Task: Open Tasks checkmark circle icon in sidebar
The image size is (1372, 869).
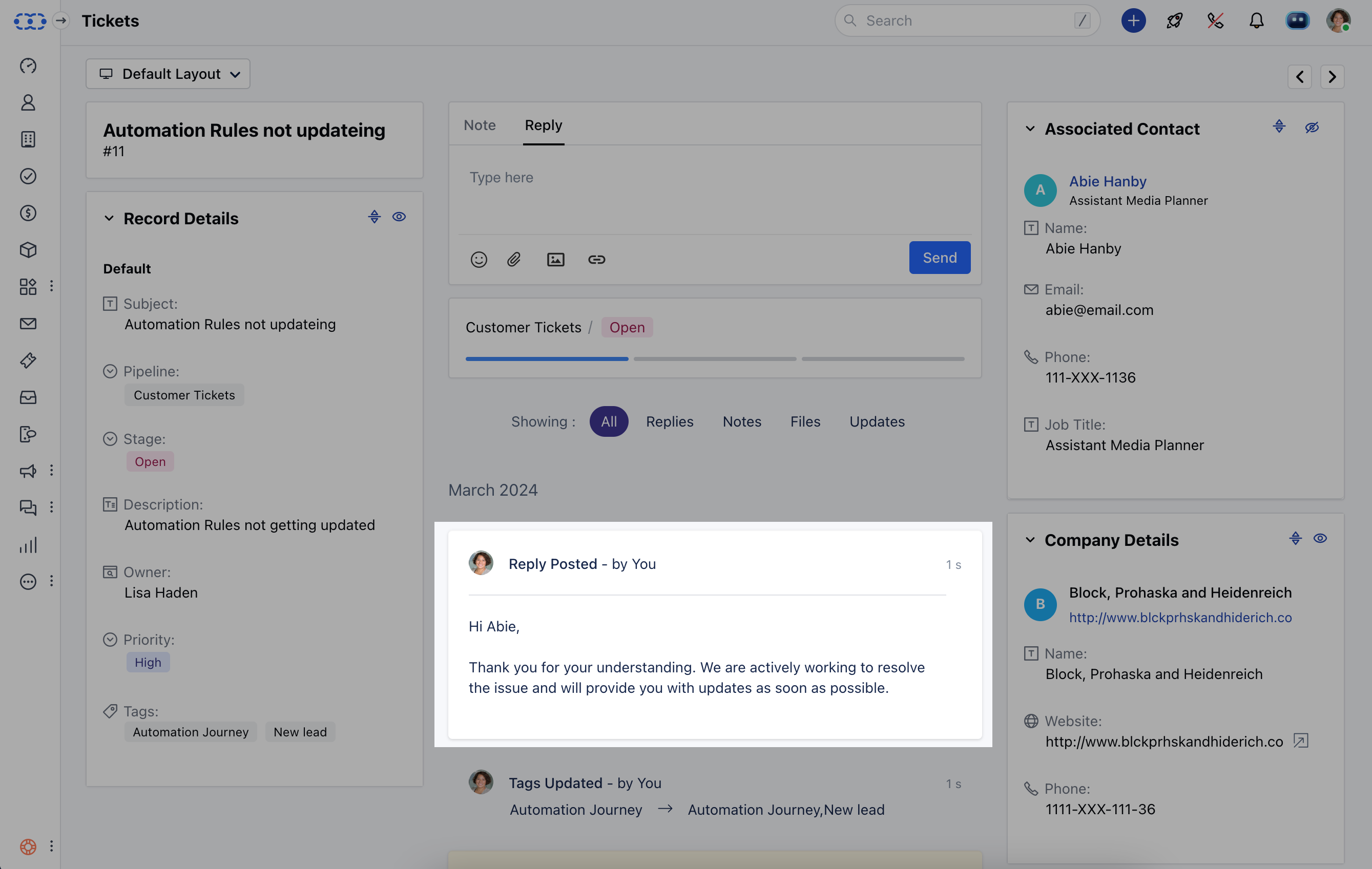Action: 28,177
